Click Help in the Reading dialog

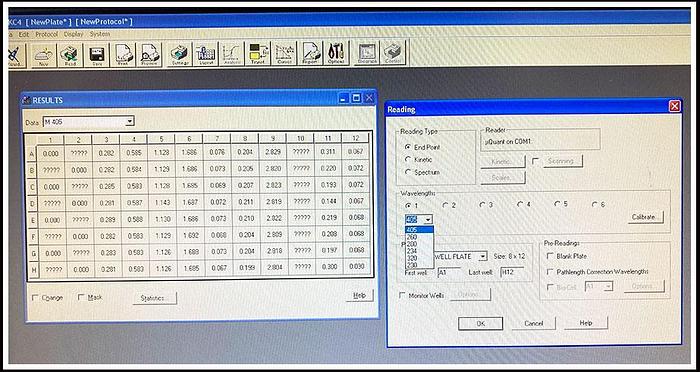pos(586,323)
